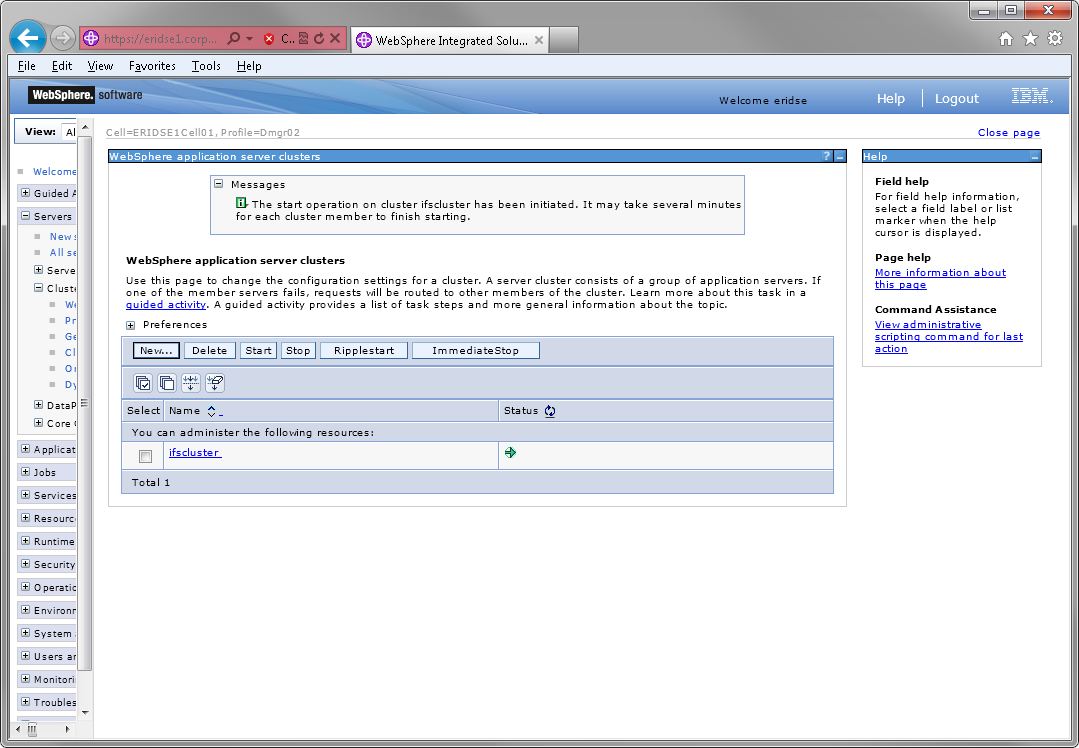Expand the Security navigation node

pyautogui.click(x=25, y=564)
